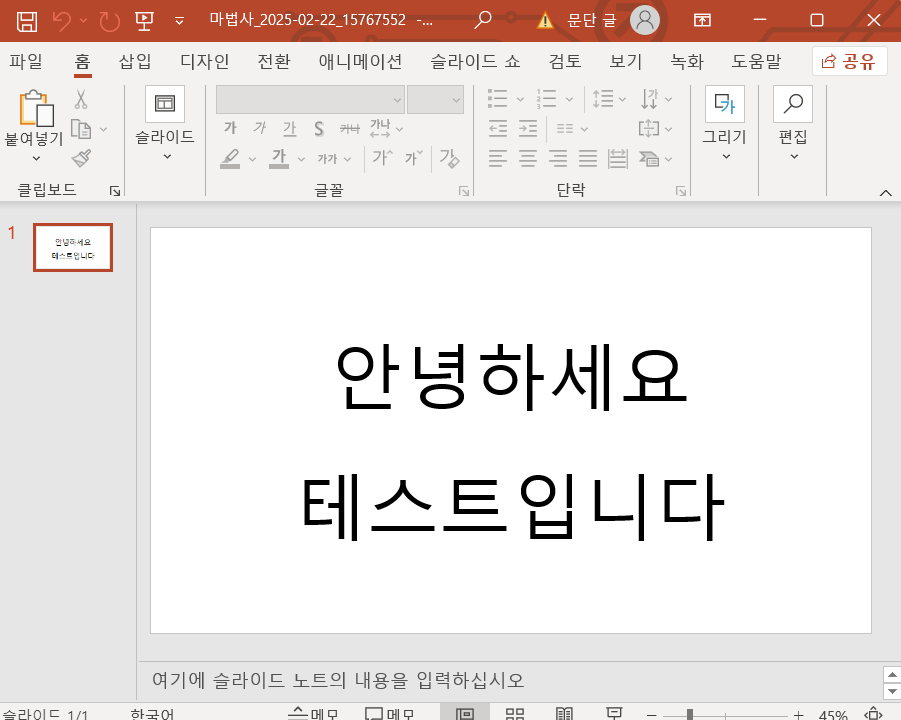
Task: Open the 검토 tab
Action: coord(565,61)
